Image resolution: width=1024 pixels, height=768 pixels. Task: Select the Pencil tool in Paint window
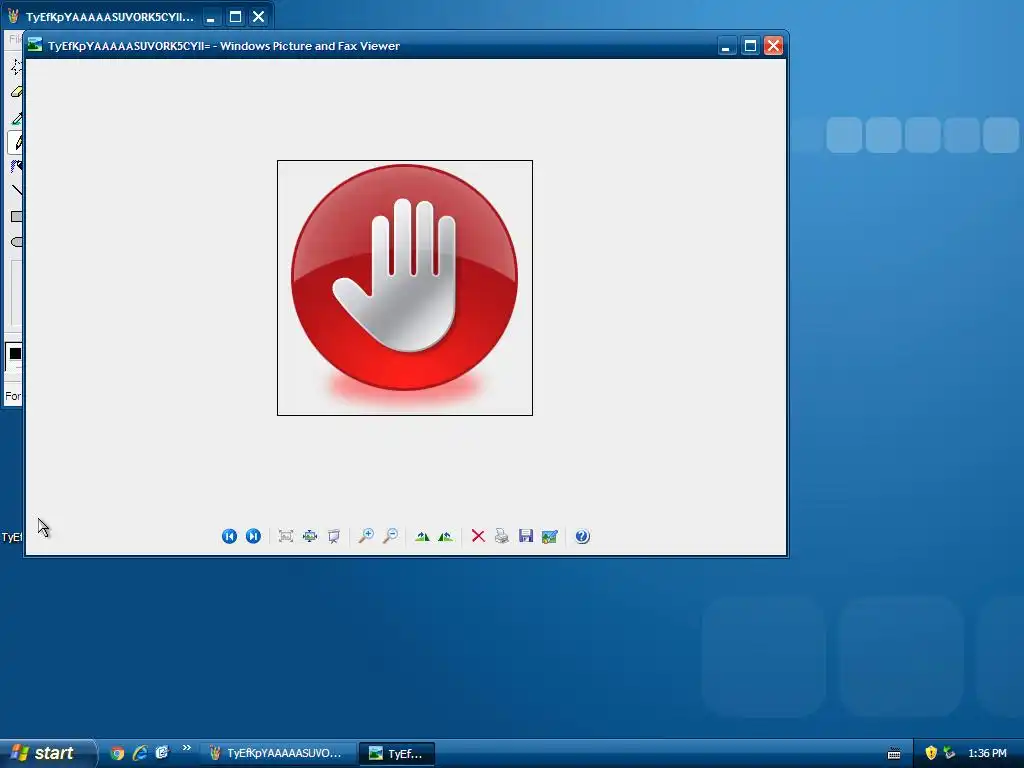(x=16, y=142)
